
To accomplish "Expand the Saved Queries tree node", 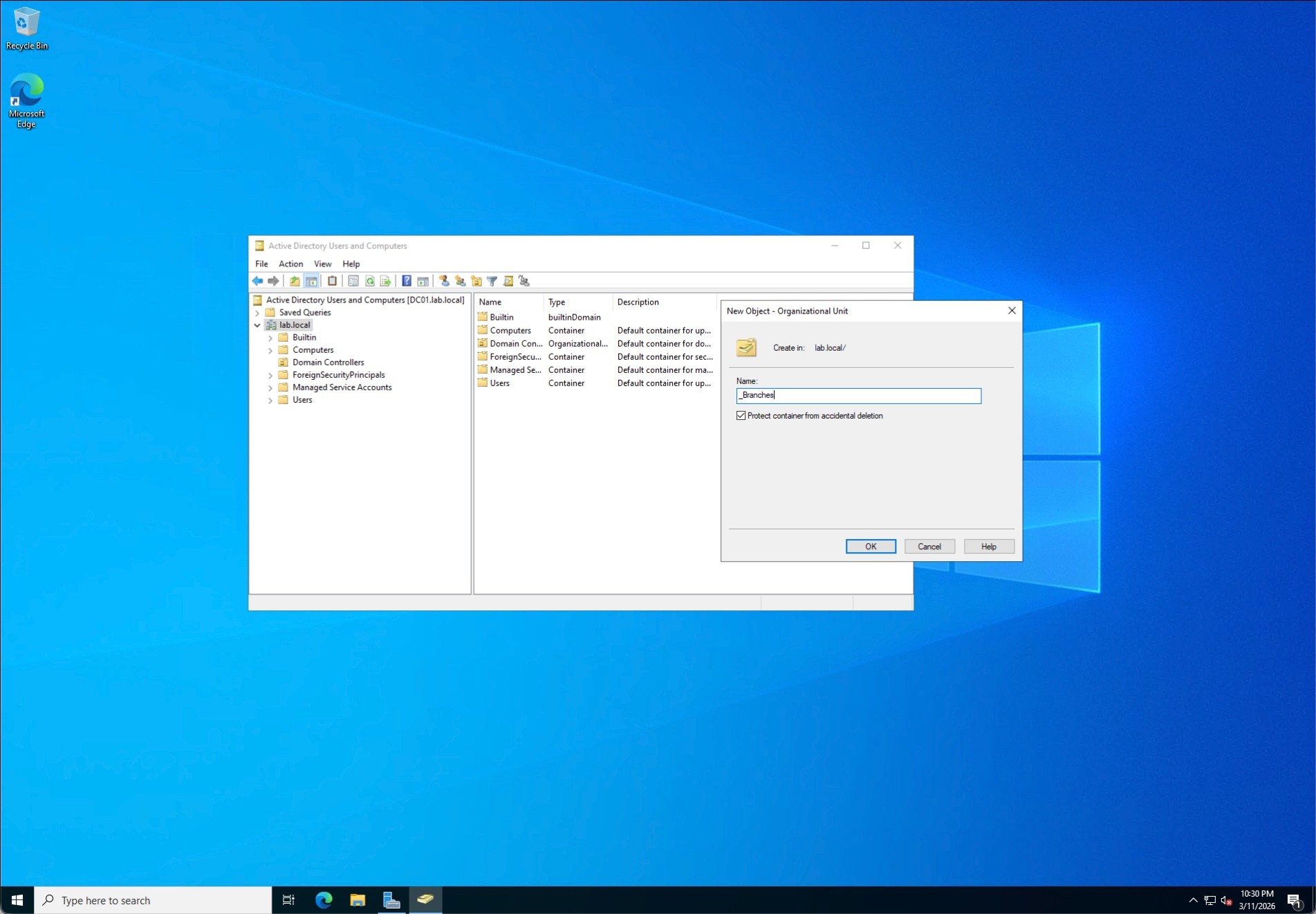I will click(x=257, y=313).
